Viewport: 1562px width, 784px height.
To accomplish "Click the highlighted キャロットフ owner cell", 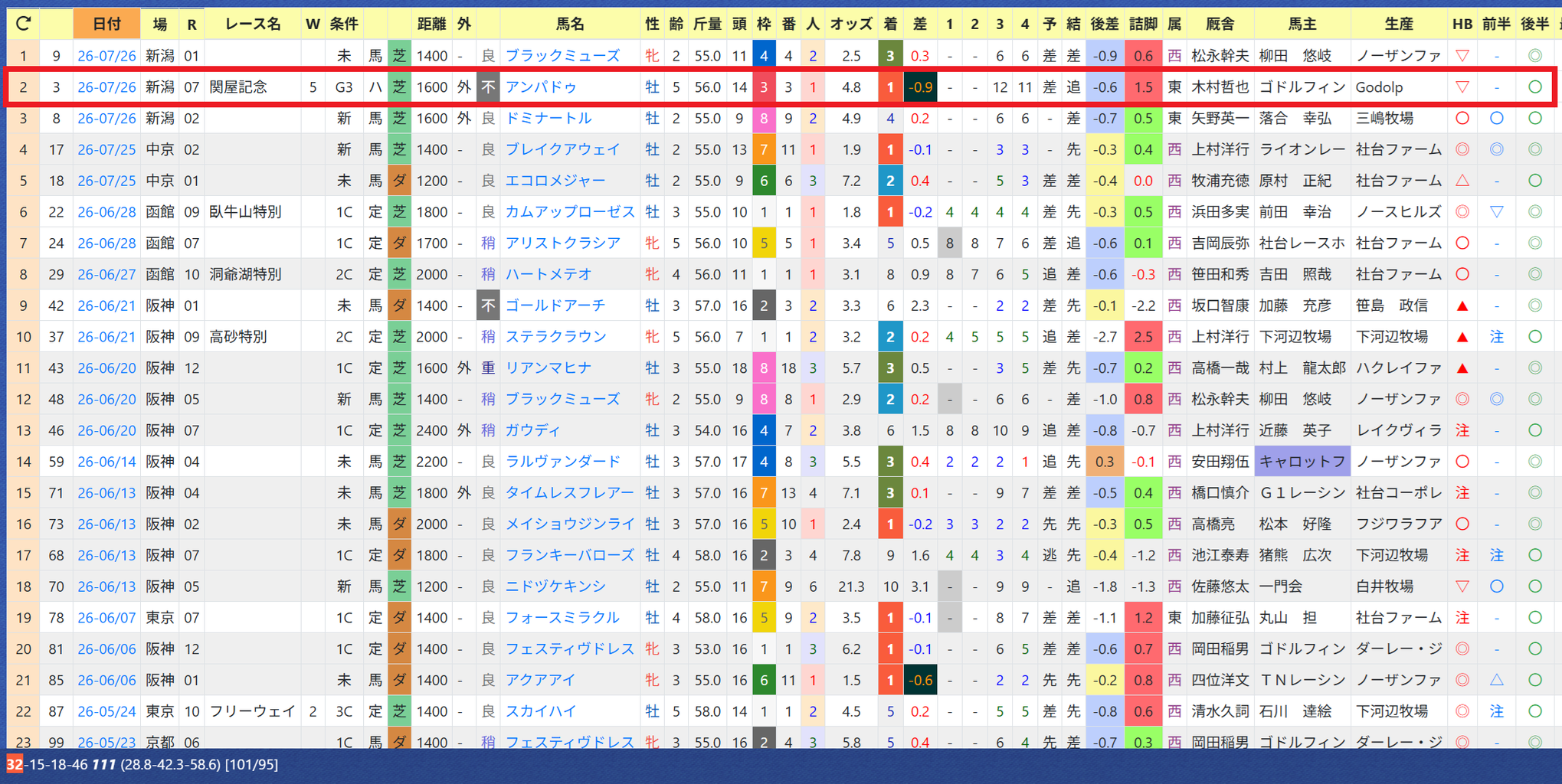I will 1302,462.
